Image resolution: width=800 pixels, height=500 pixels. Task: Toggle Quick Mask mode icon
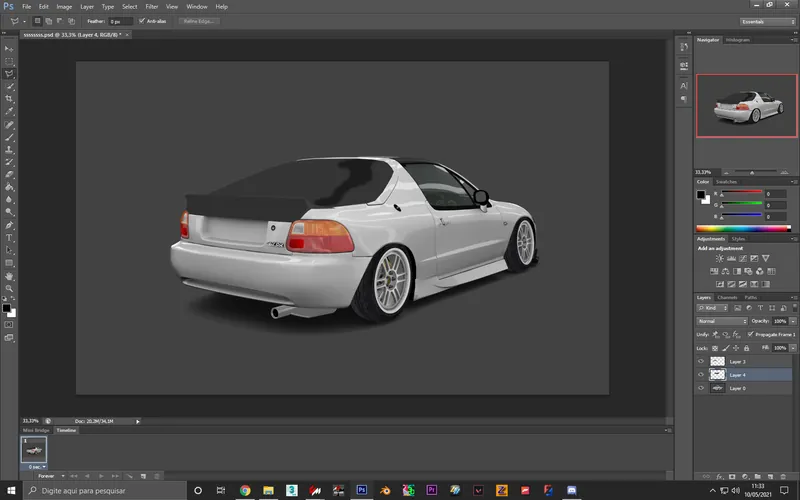coord(9,324)
